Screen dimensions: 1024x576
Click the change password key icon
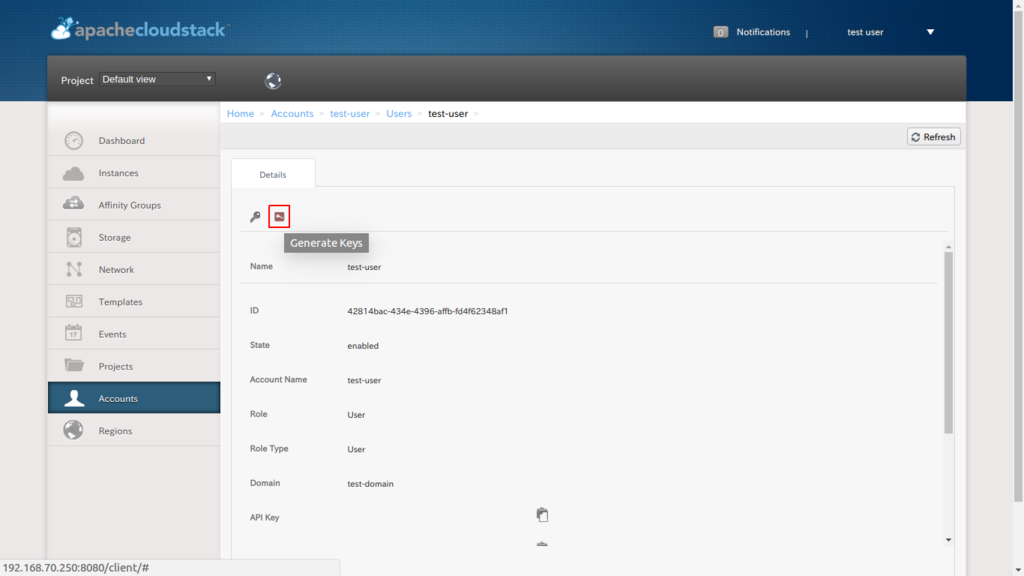click(255, 217)
